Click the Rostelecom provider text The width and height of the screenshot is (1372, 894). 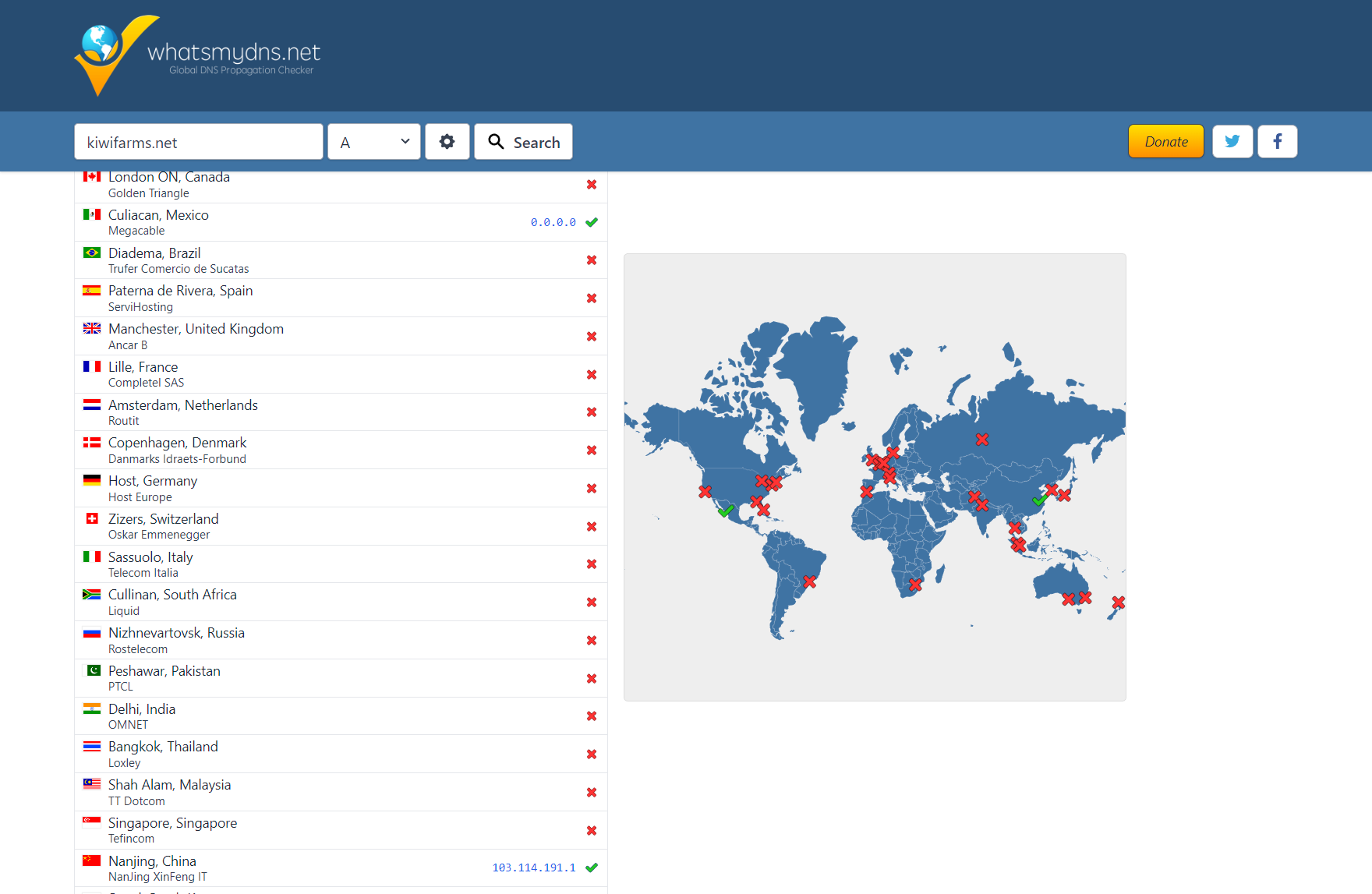(138, 649)
